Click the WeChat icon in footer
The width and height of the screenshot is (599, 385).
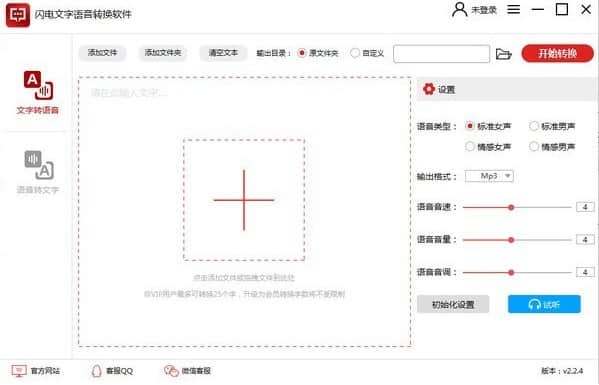[x=171, y=370]
